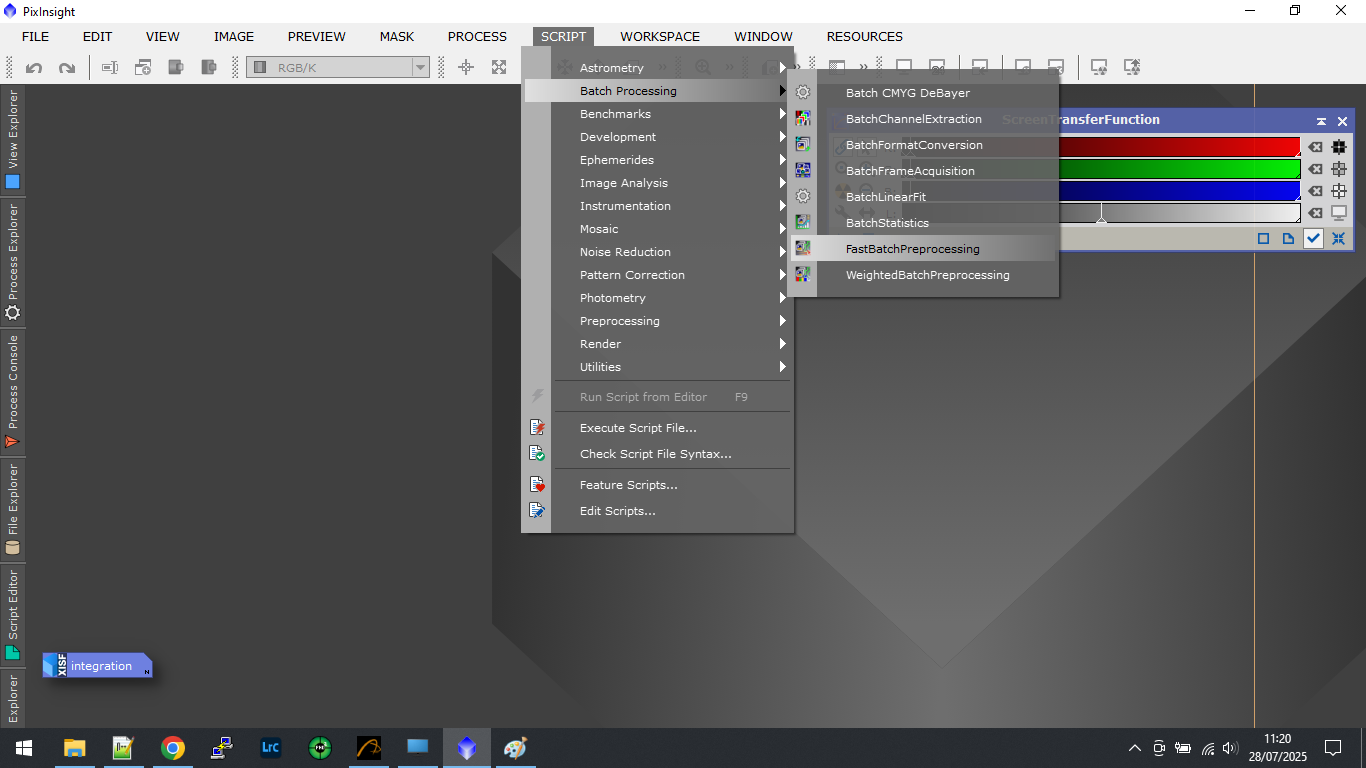Click the green channel gradient slider bar
Screen dimensions: 1366x768
pyautogui.click(x=1178, y=169)
